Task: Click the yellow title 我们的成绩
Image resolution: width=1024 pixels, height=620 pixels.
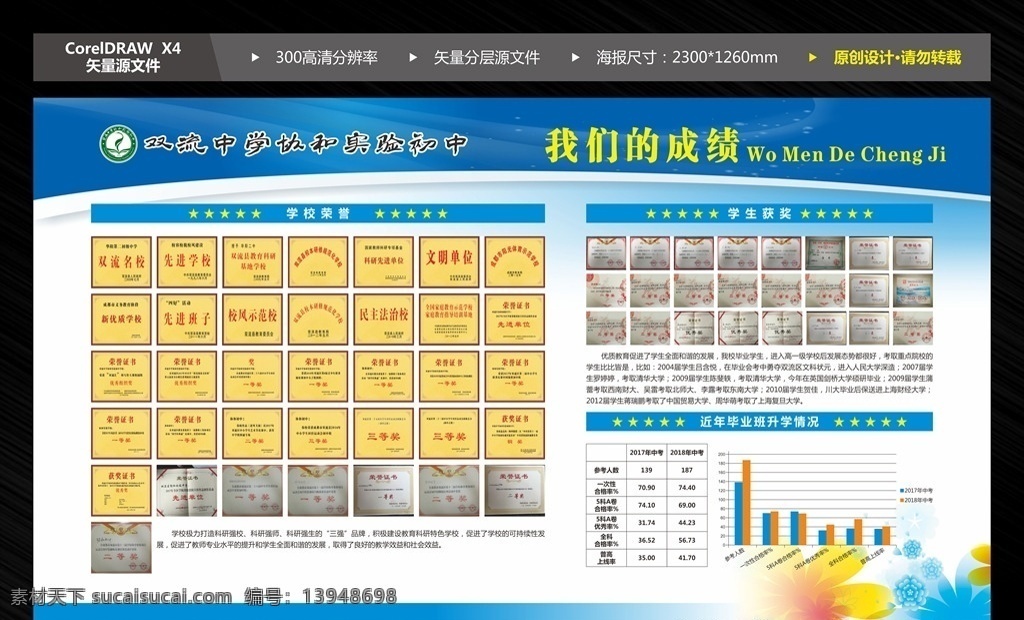Action: (x=641, y=145)
